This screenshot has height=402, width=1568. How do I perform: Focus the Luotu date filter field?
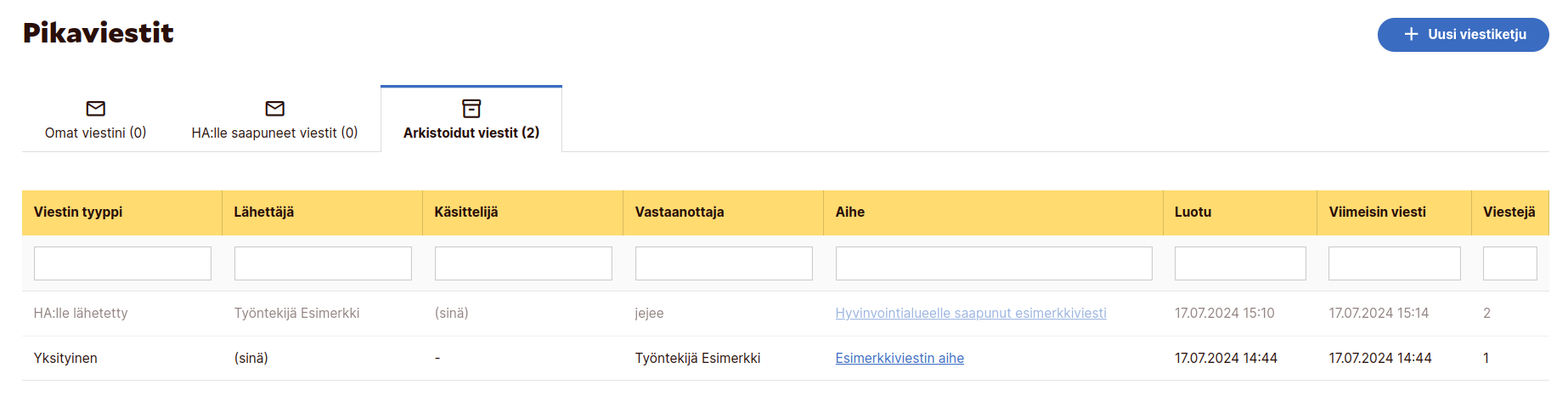(x=1240, y=263)
